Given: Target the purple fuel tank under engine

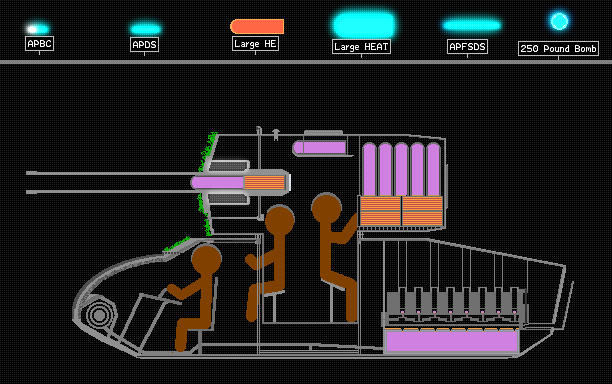Looking at the screenshot, I should (452, 341).
